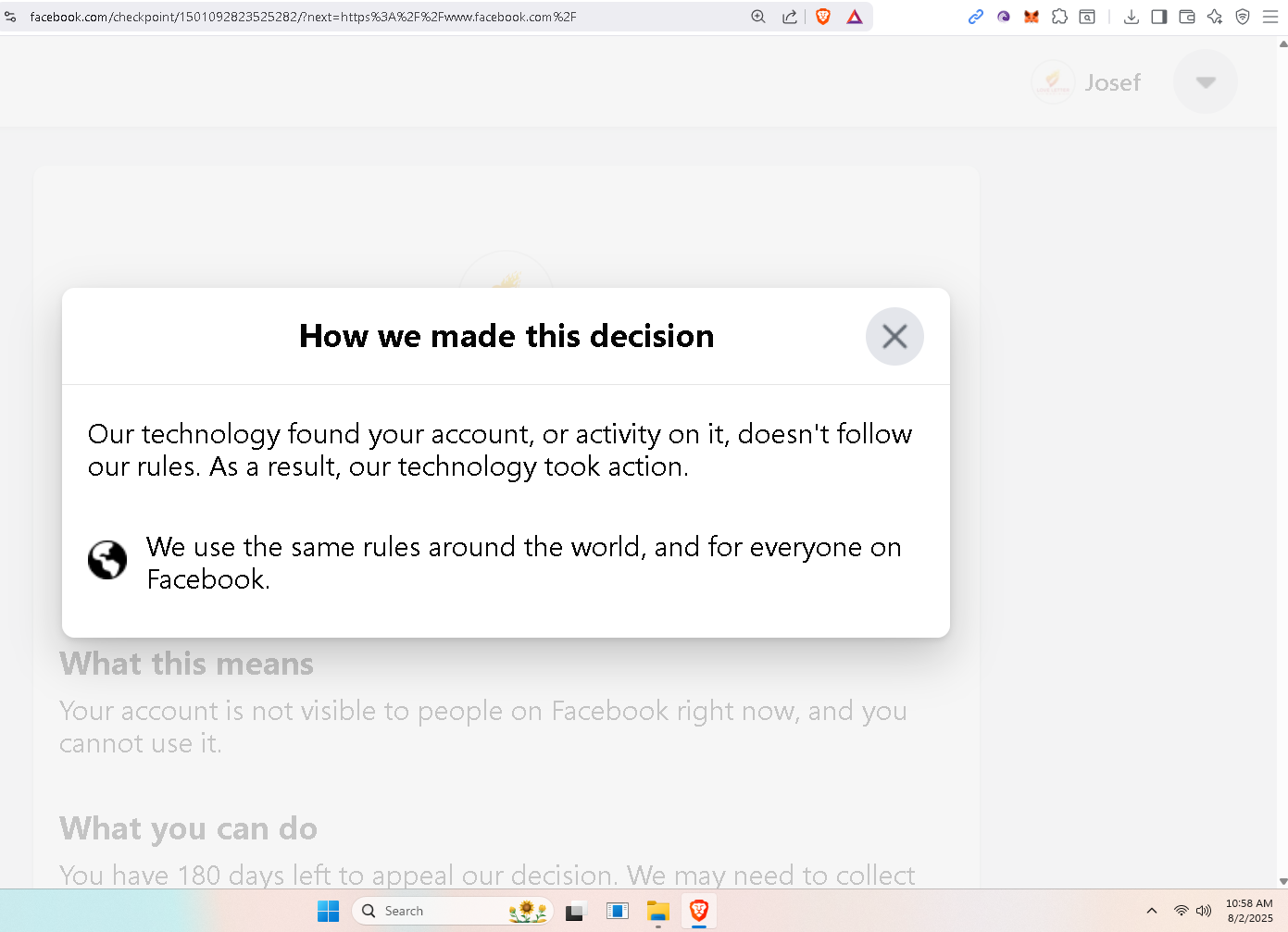Open the purple swirl extension icon
The image size is (1288, 932).
point(1004,17)
